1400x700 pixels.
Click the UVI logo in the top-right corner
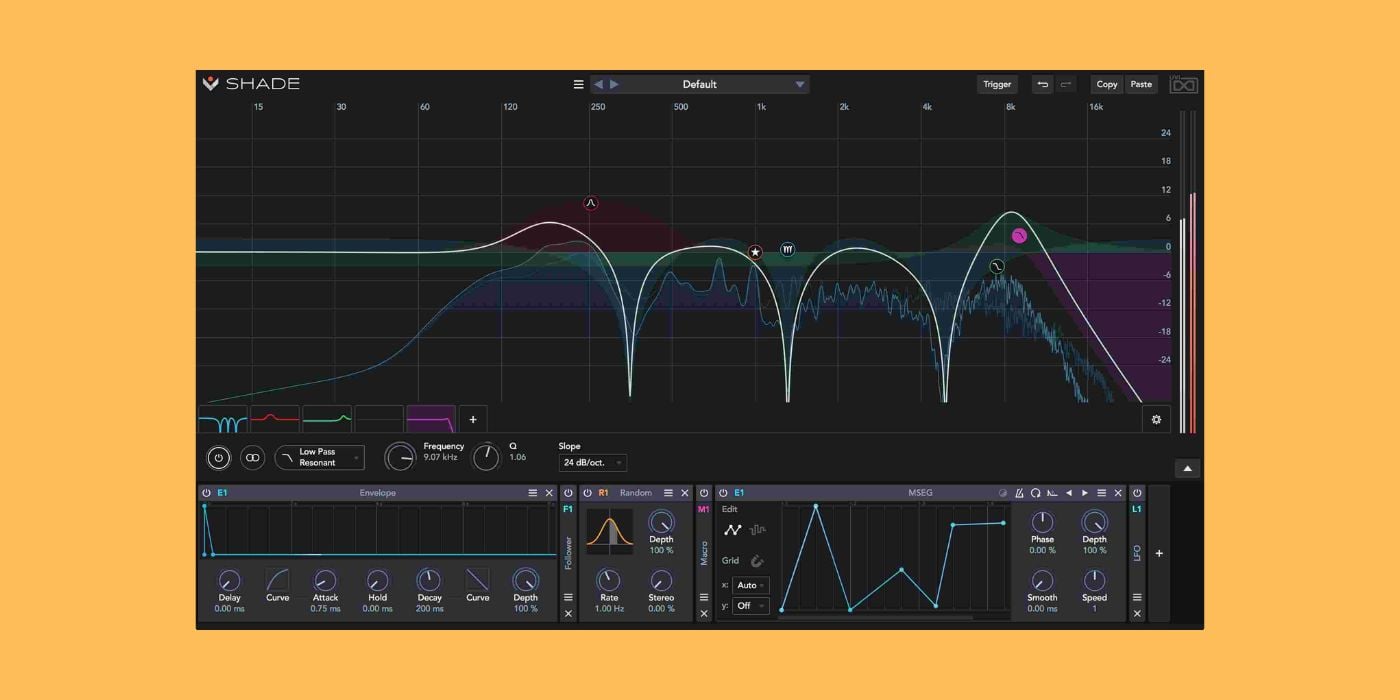pos(1183,85)
